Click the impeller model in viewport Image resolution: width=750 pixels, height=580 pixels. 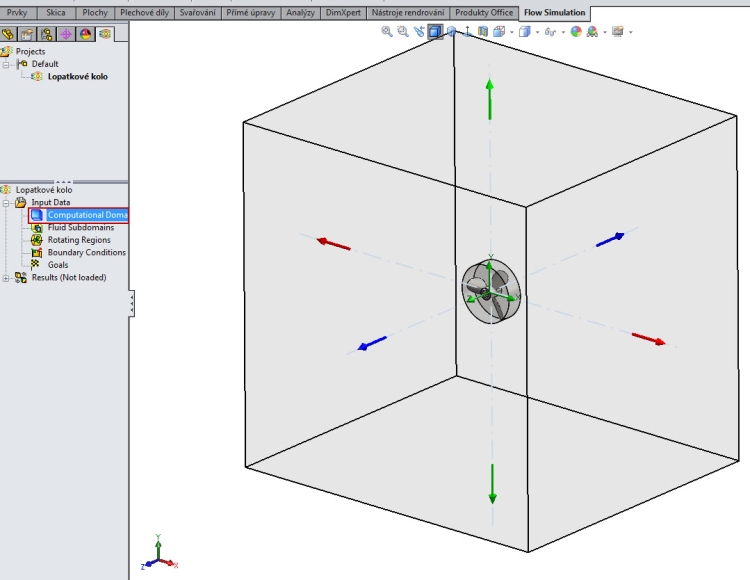(x=491, y=291)
